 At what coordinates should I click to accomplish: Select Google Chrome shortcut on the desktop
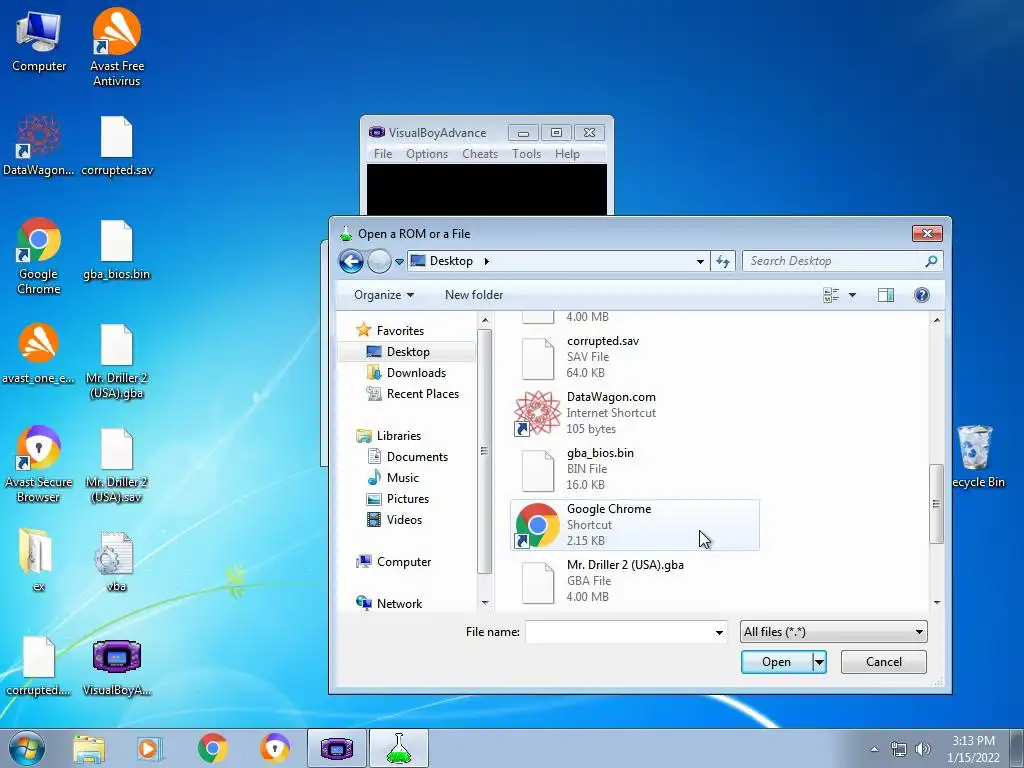click(39, 256)
